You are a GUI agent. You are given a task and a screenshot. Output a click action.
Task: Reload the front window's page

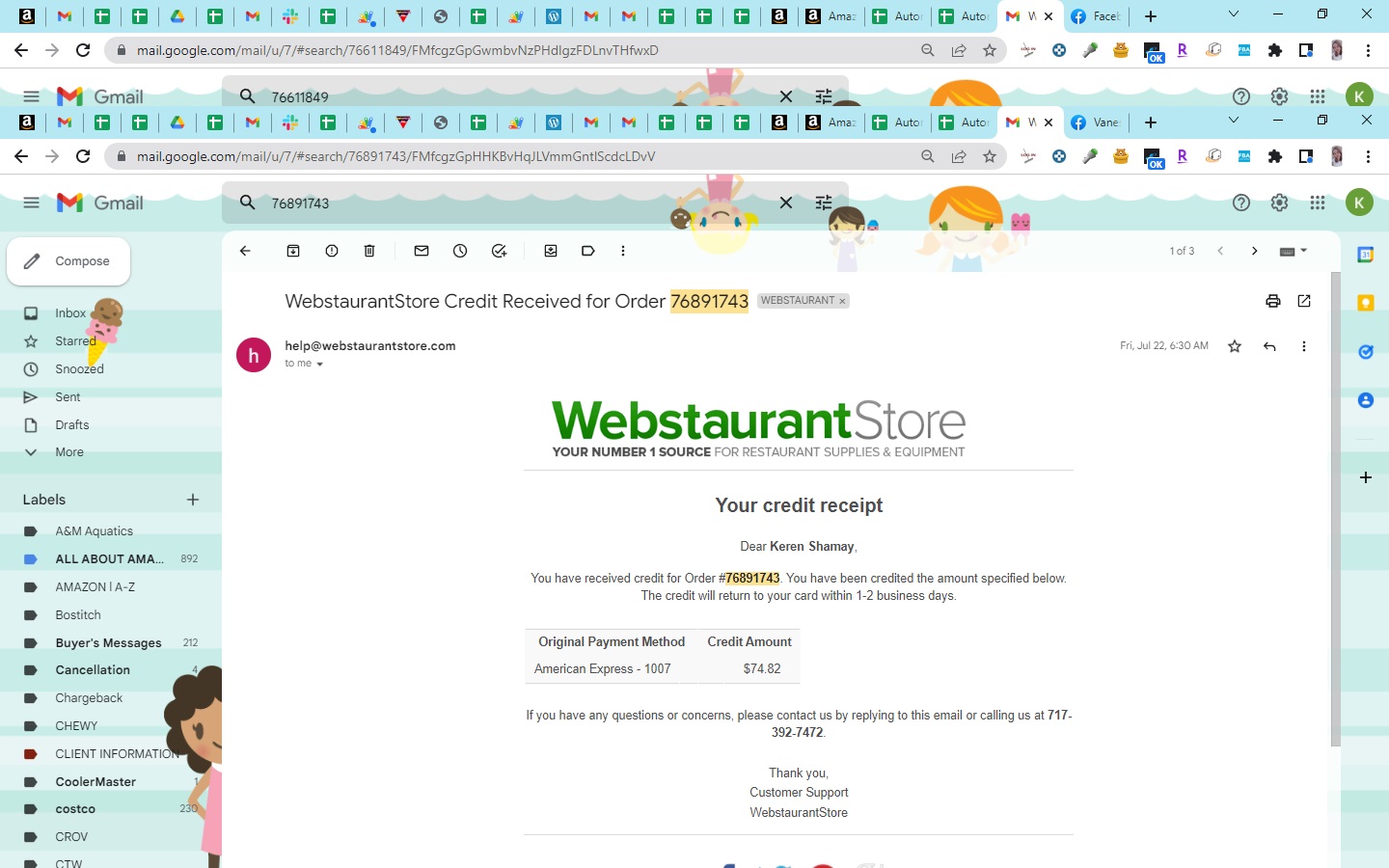(x=83, y=156)
